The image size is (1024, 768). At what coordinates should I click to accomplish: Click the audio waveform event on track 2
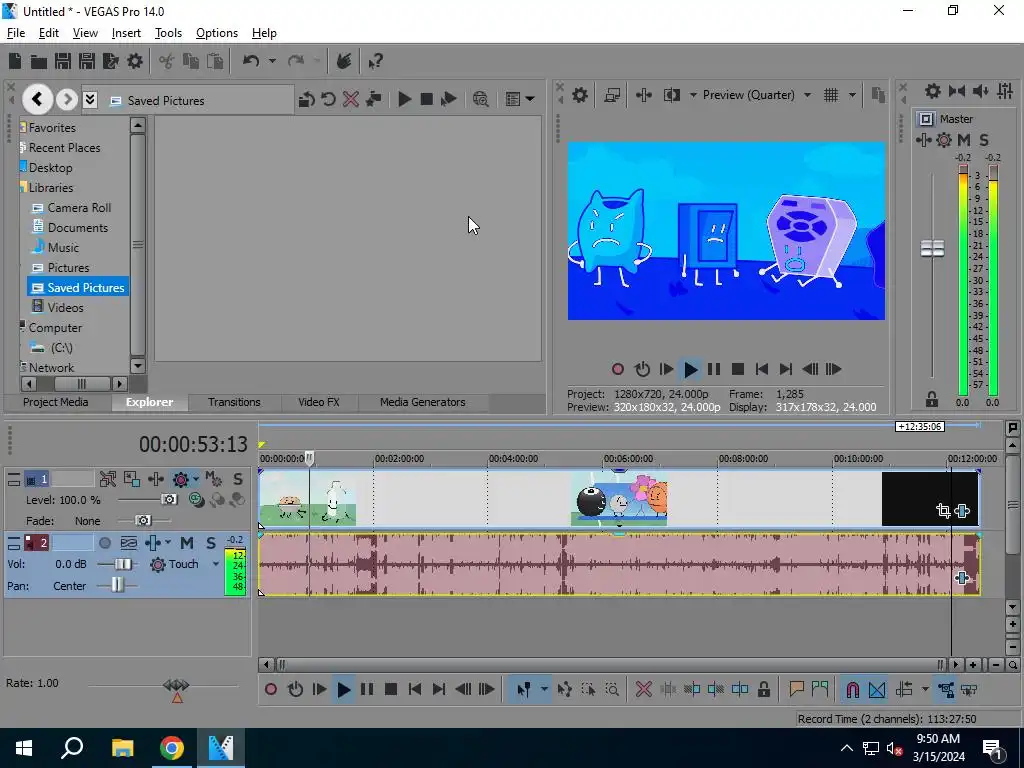pyautogui.click(x=618, y=564)
